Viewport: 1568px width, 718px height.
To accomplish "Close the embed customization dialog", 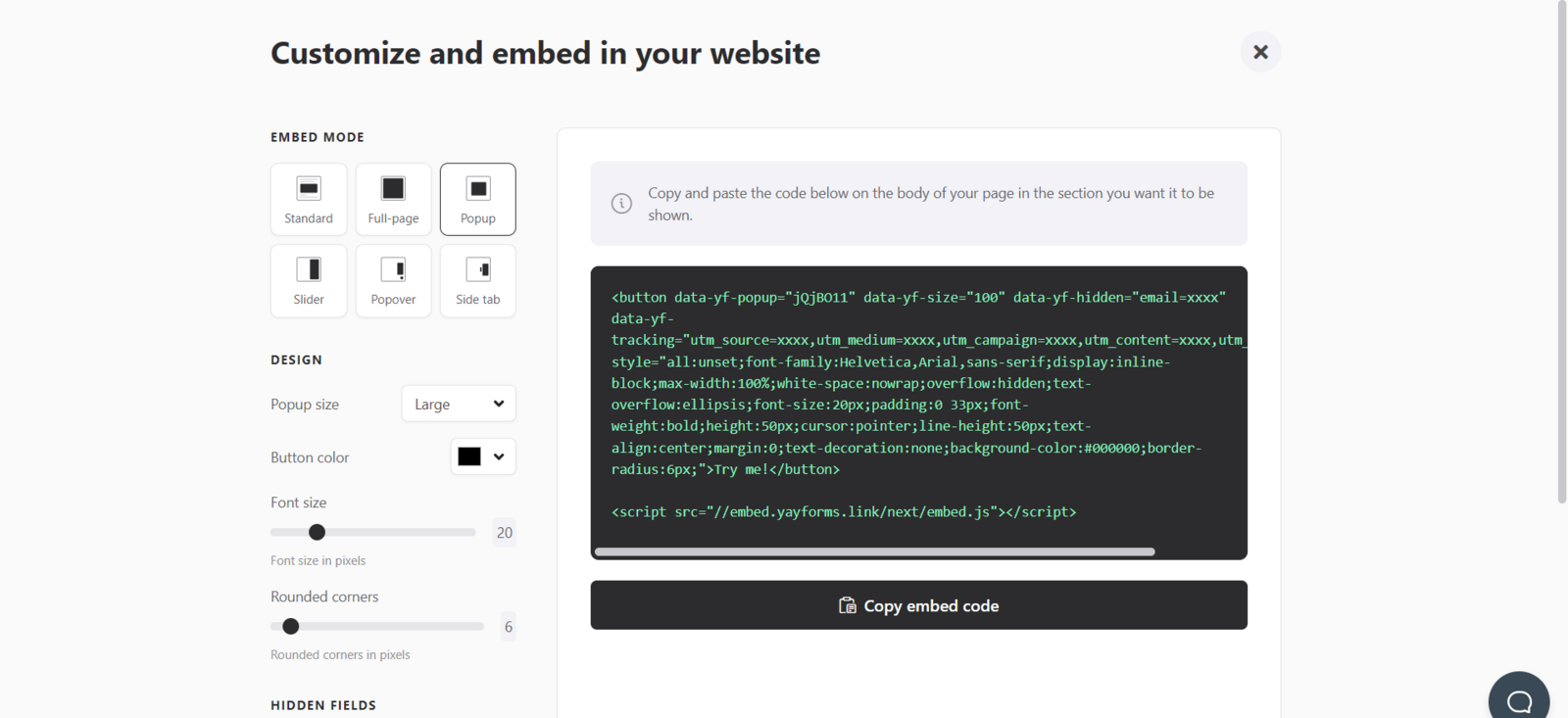I will tap(1260, 52).
